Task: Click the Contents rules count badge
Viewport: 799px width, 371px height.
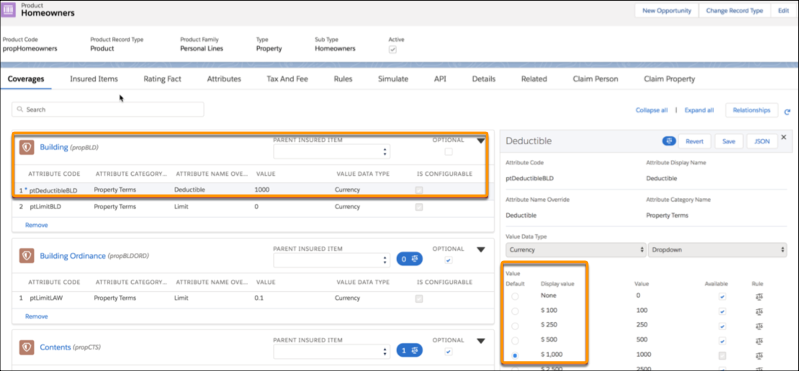Action: click(411, 351)
